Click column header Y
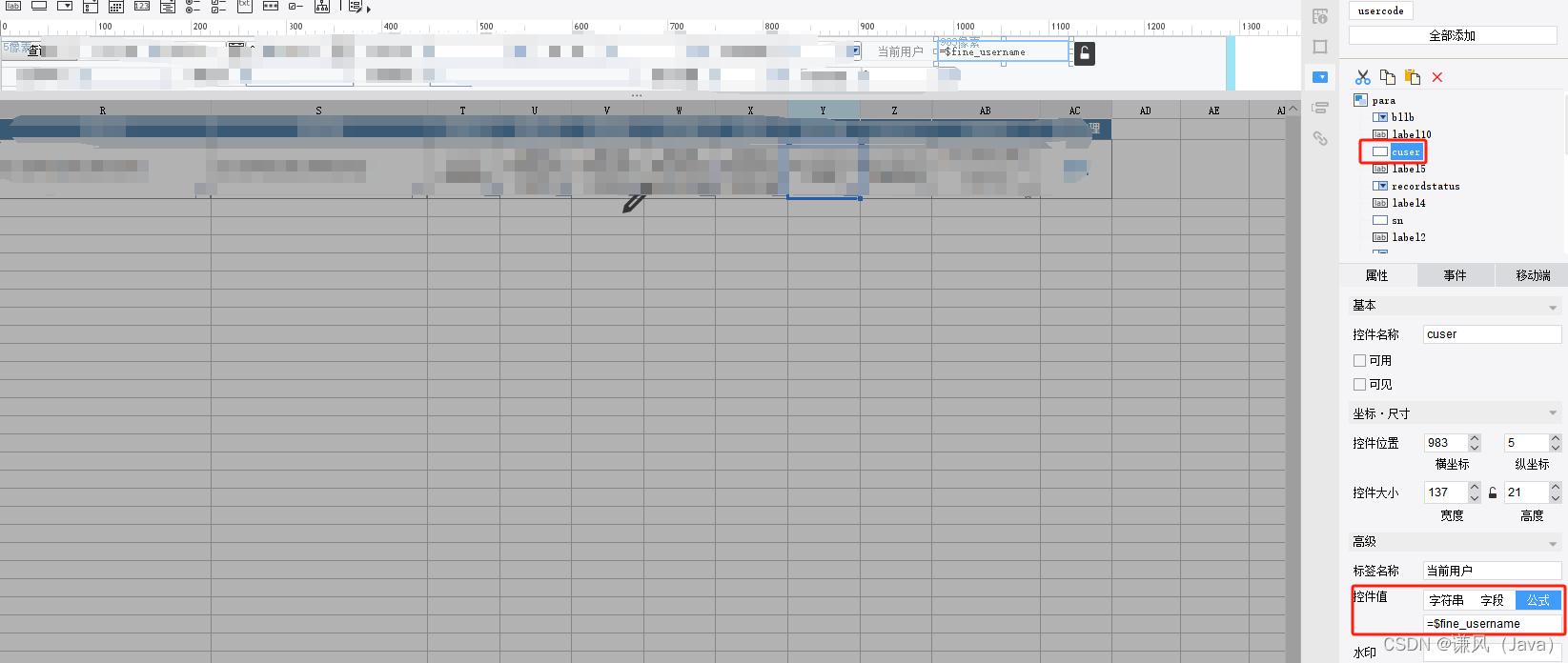This screenshot has width=1568, height=663. (x=824, y=110)
